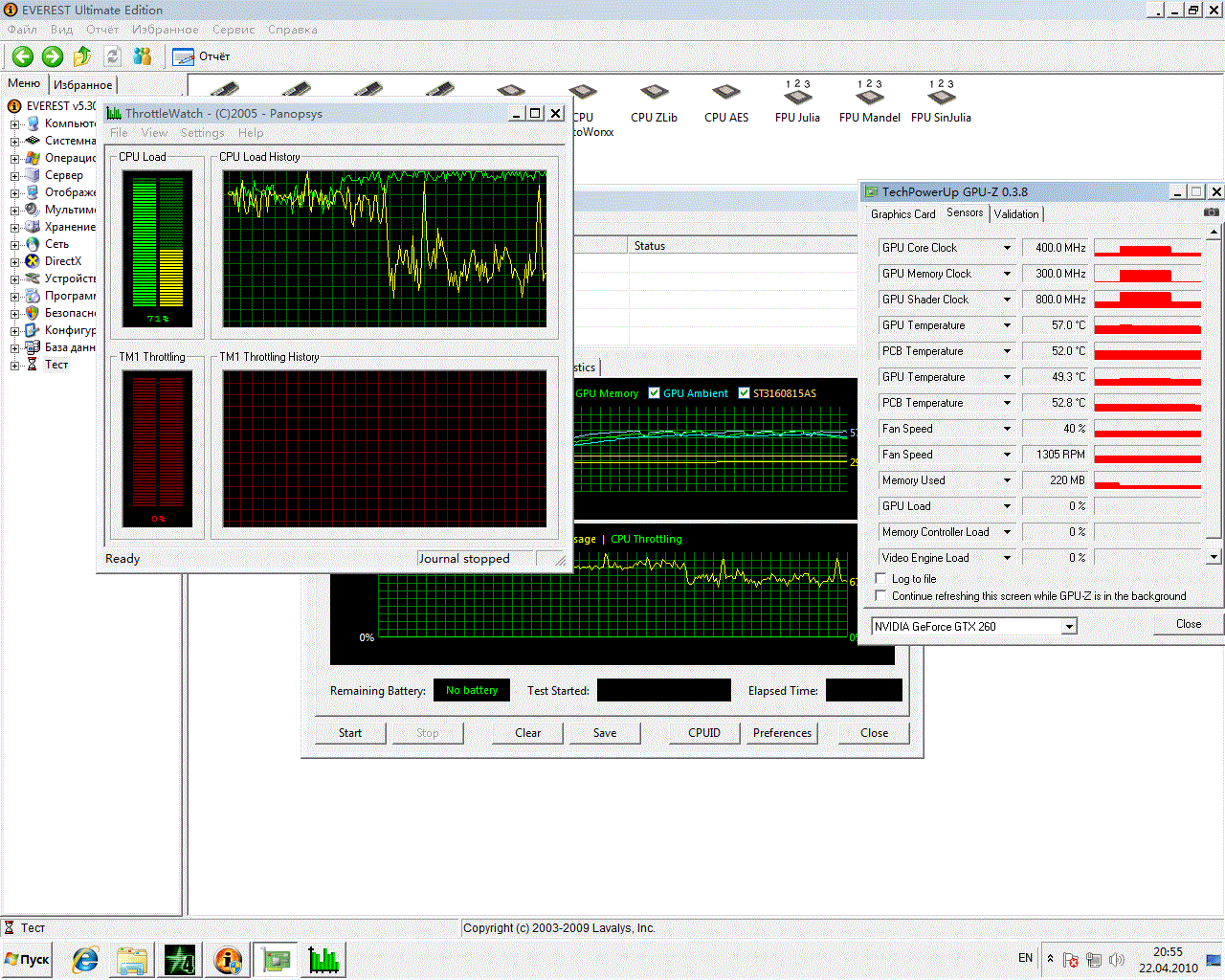The width and height of the screenshot is (1225, 980).
Task: Open the Memory Controller Load dropdown
Action: [x=1007, y=532]
